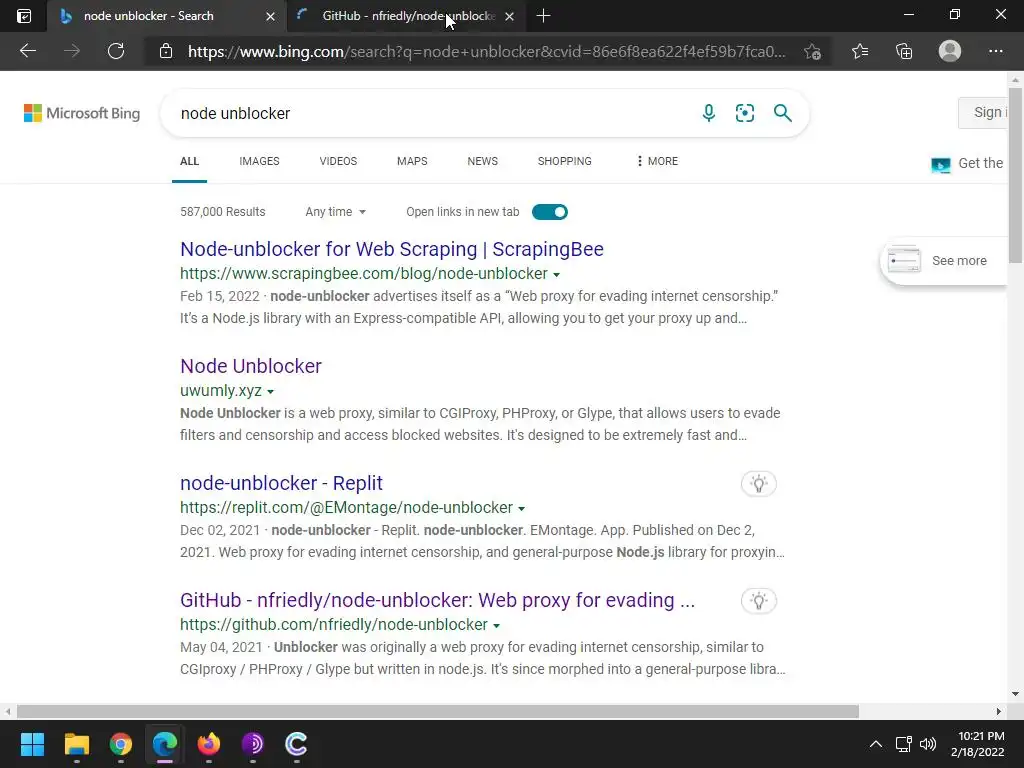Toggle Open links in new tab switch
This screenshot has width=1024, height=768.
pos(550,212)
